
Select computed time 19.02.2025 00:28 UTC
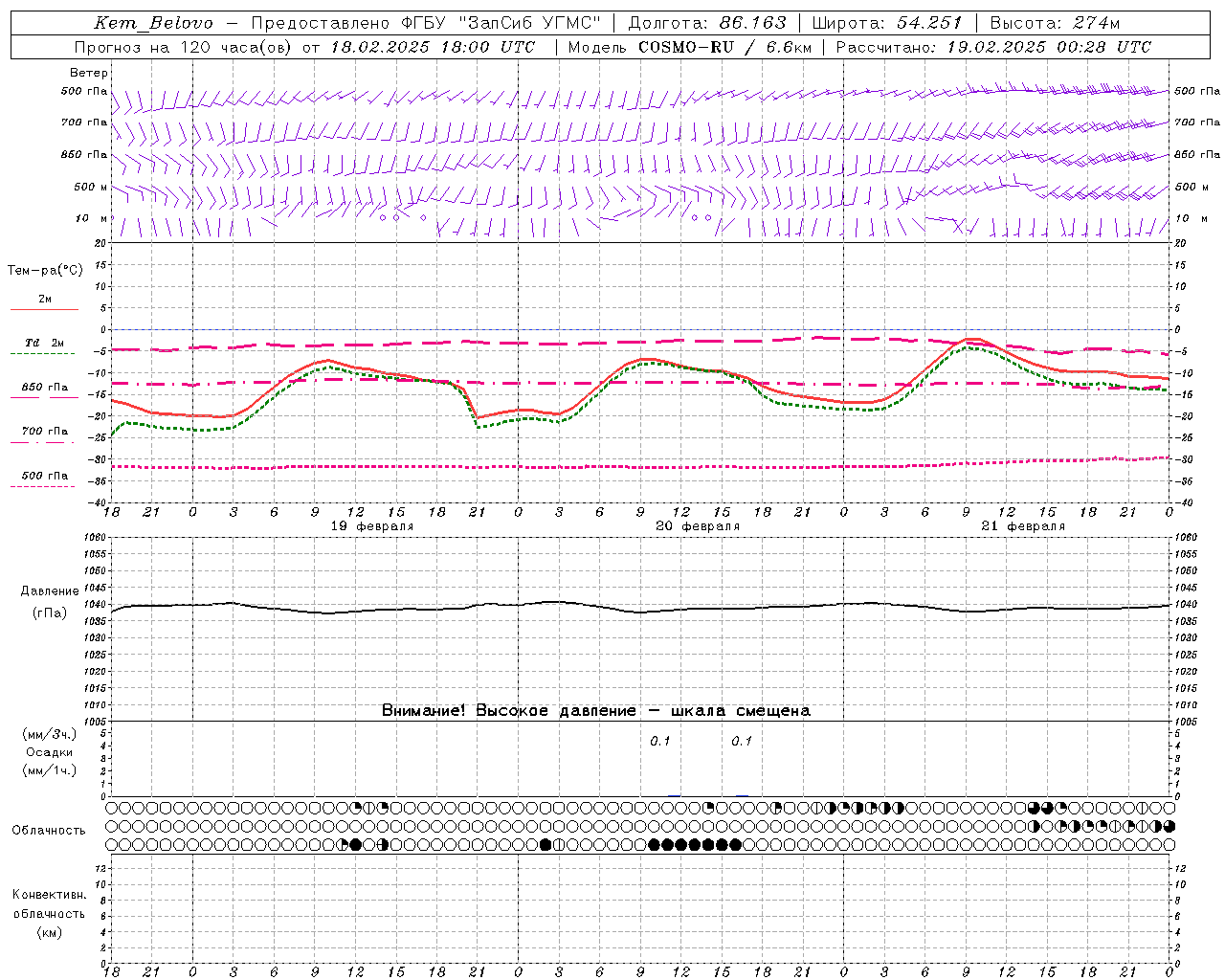pos(1049,47)
